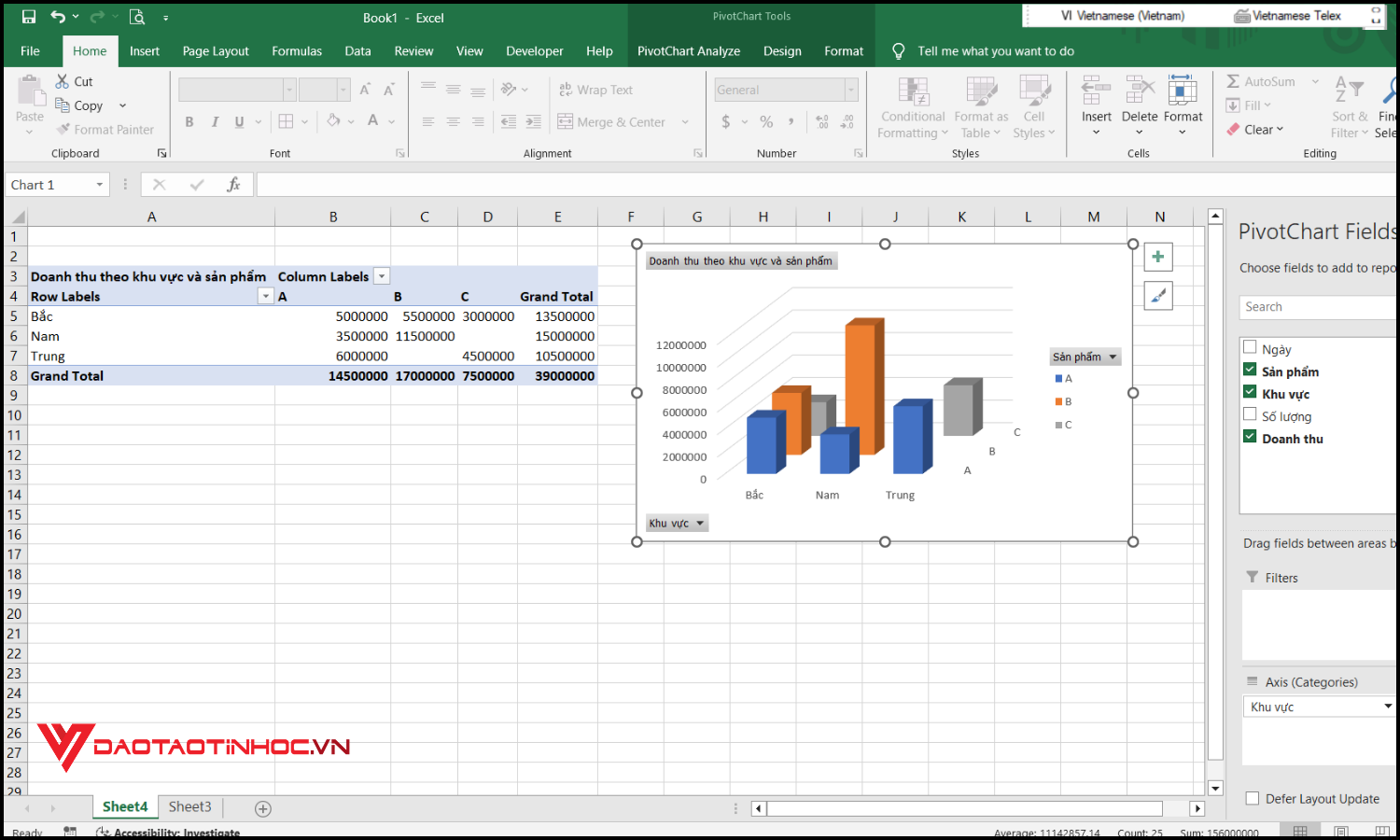Toggle Wrap Text for the selection

coord(596,89)
